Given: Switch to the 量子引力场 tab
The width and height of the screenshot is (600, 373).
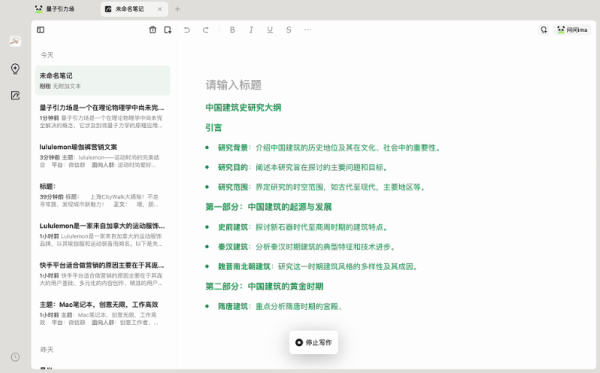Looking at the screenshot, I should coord(55,9).
